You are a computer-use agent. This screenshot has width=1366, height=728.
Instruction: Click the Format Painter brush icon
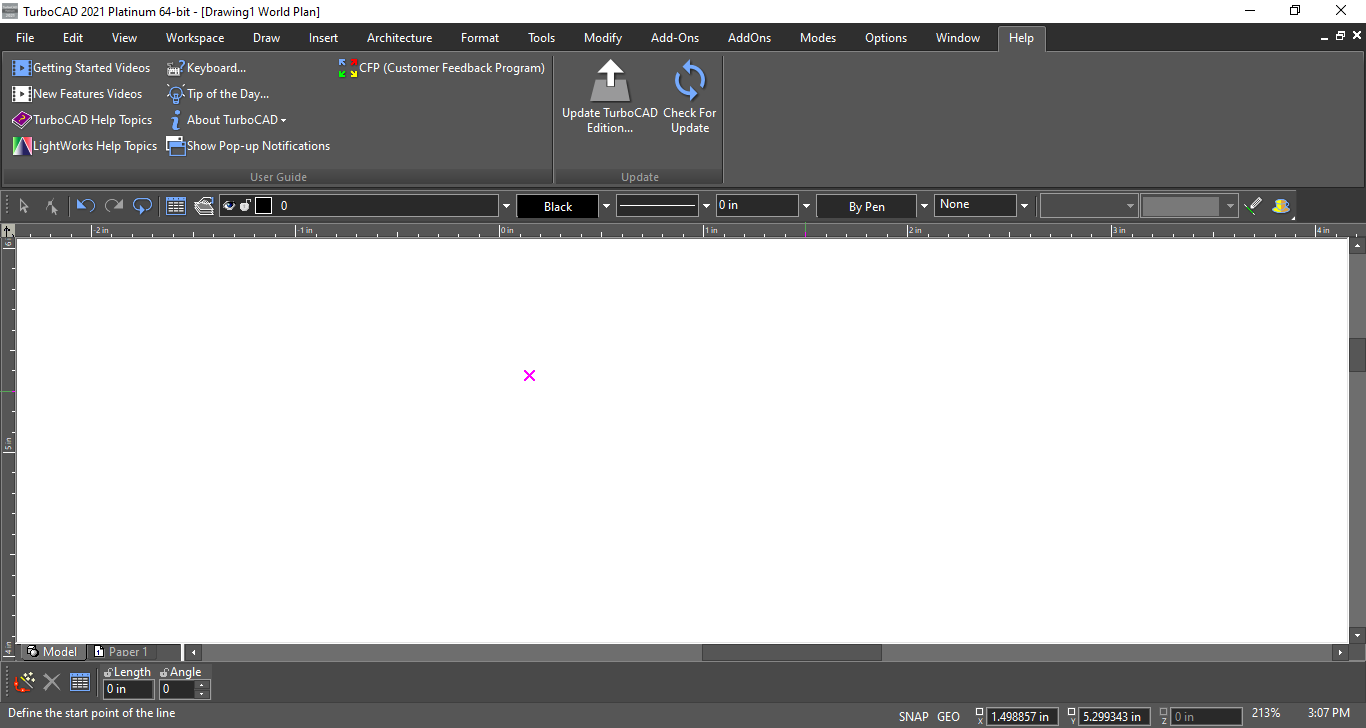[1253, 206]
